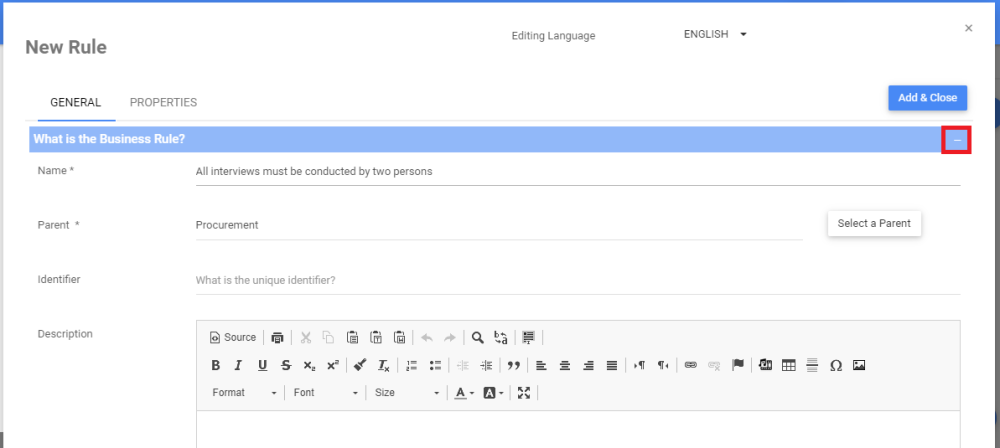
Task: Insert a bulleted list
Action: coord(436,366)
